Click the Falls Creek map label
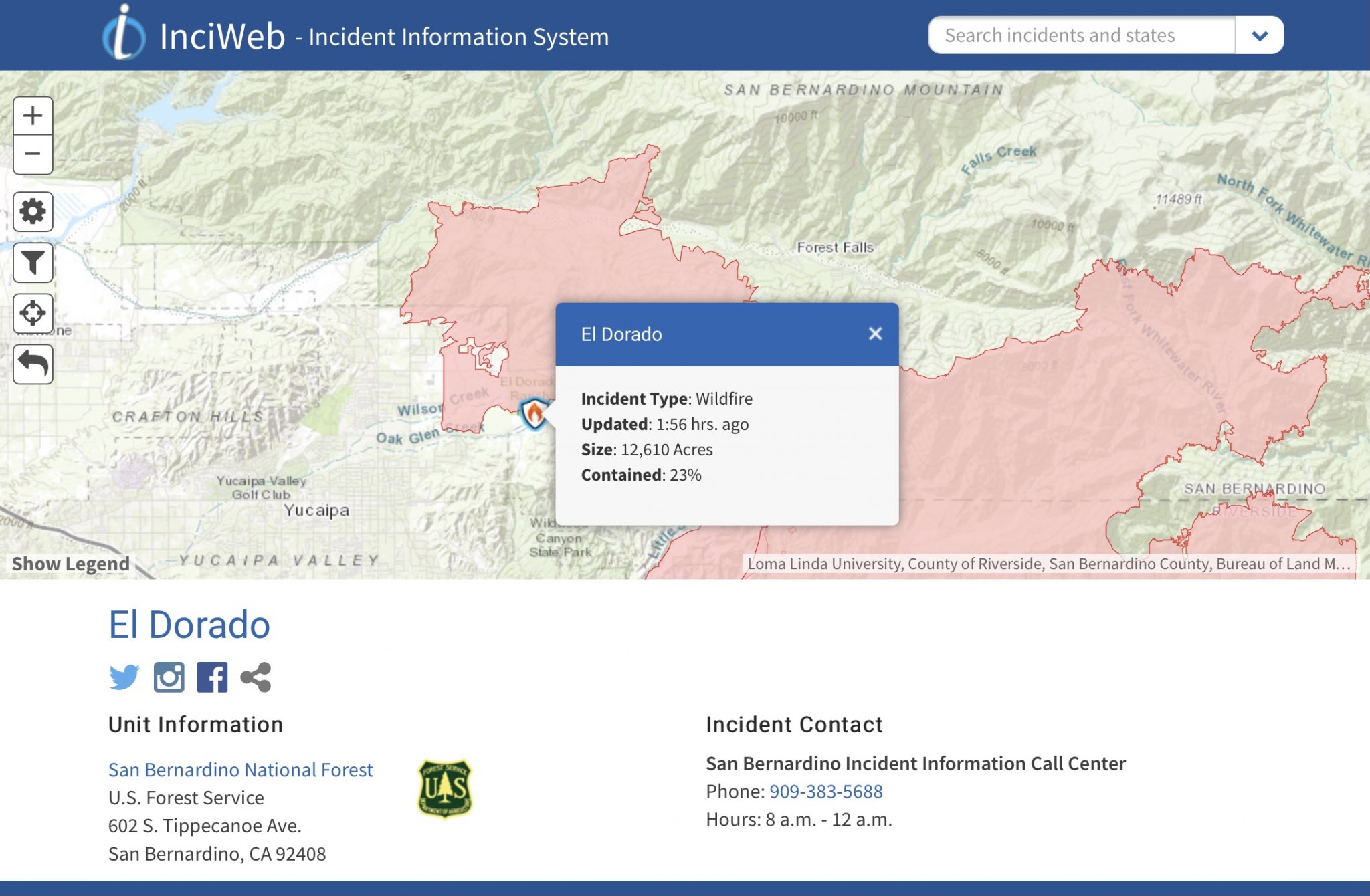 tap(999, 159)
